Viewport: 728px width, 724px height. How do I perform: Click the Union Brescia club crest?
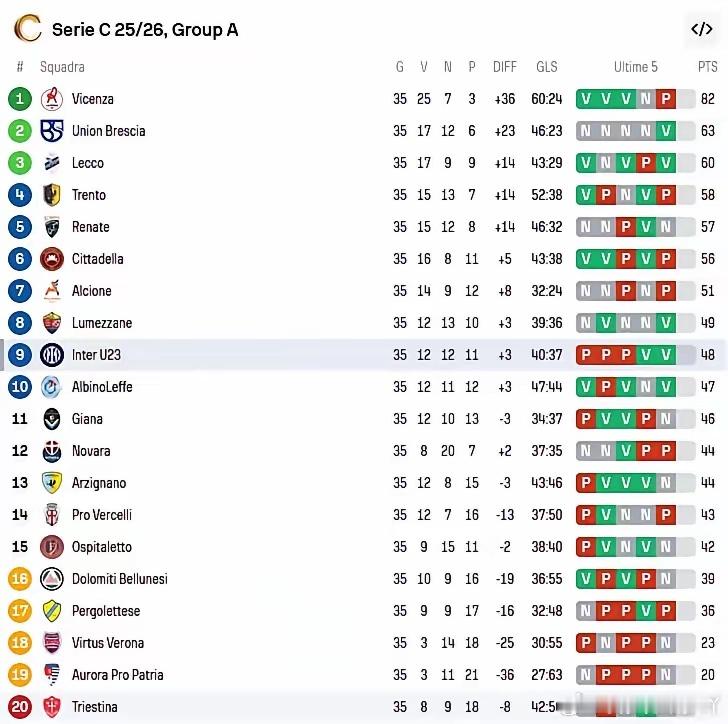[52, 131]
